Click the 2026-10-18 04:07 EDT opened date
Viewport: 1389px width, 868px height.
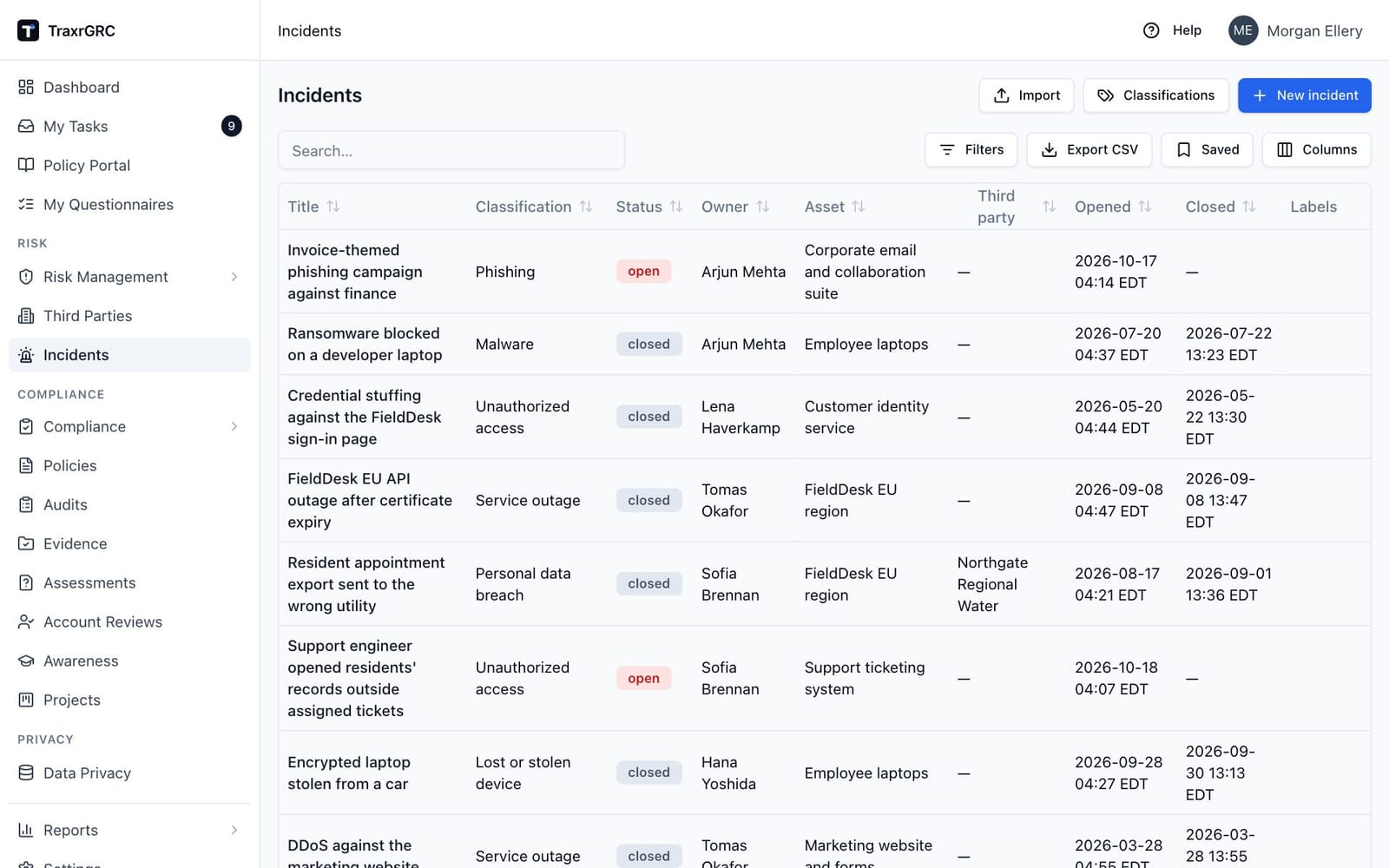(x=1116, y=678)
